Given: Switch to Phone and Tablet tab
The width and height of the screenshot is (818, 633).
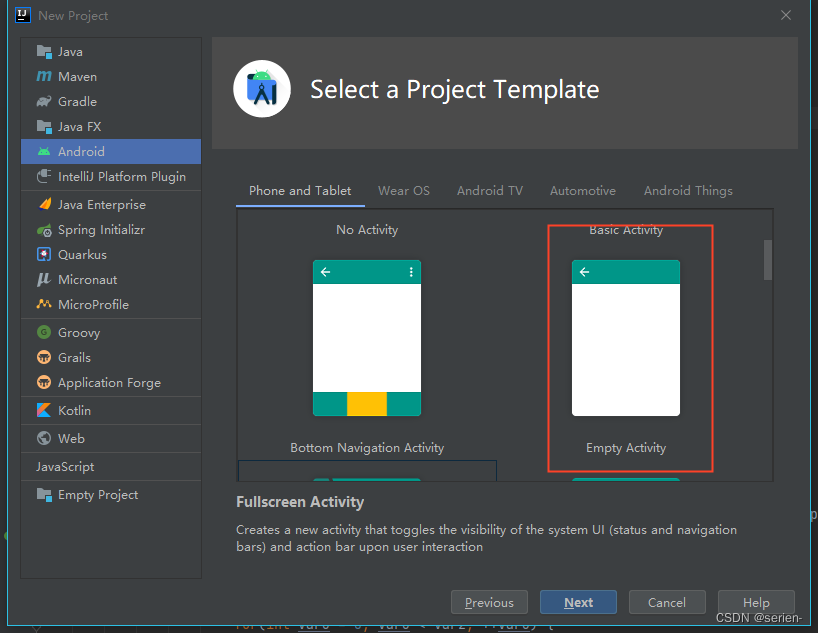Looking at the screenshot, I should [x=300, y=191].
